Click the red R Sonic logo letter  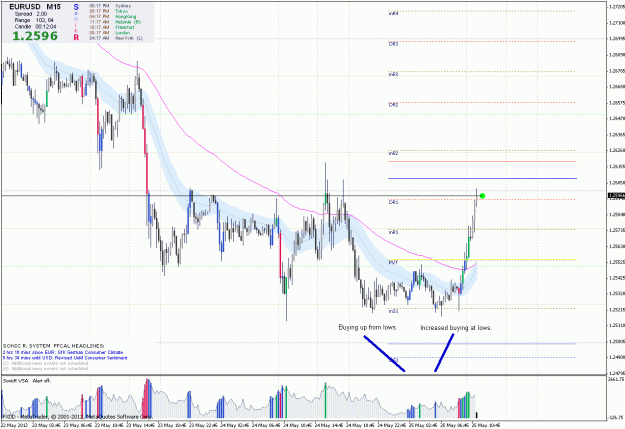[76, 37]
